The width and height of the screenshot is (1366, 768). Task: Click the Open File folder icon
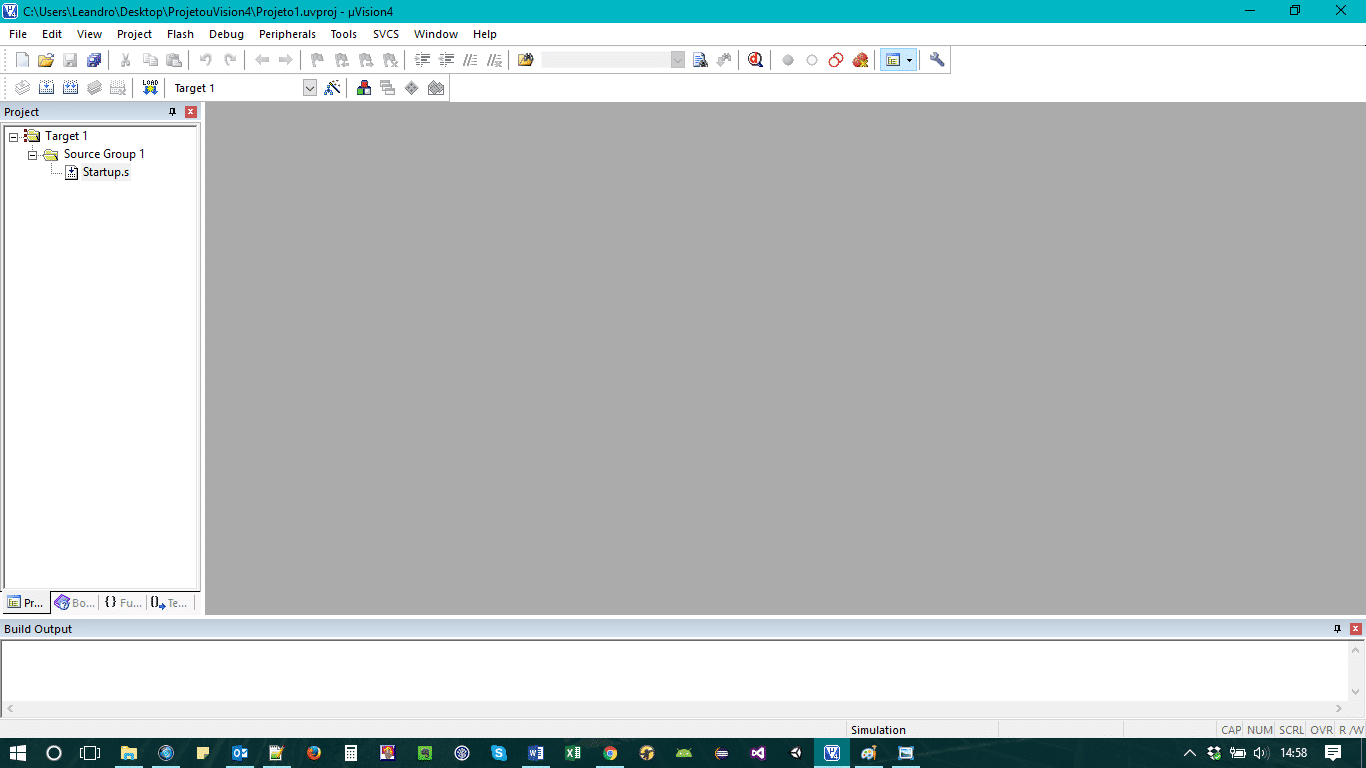[x=46, y=60]
